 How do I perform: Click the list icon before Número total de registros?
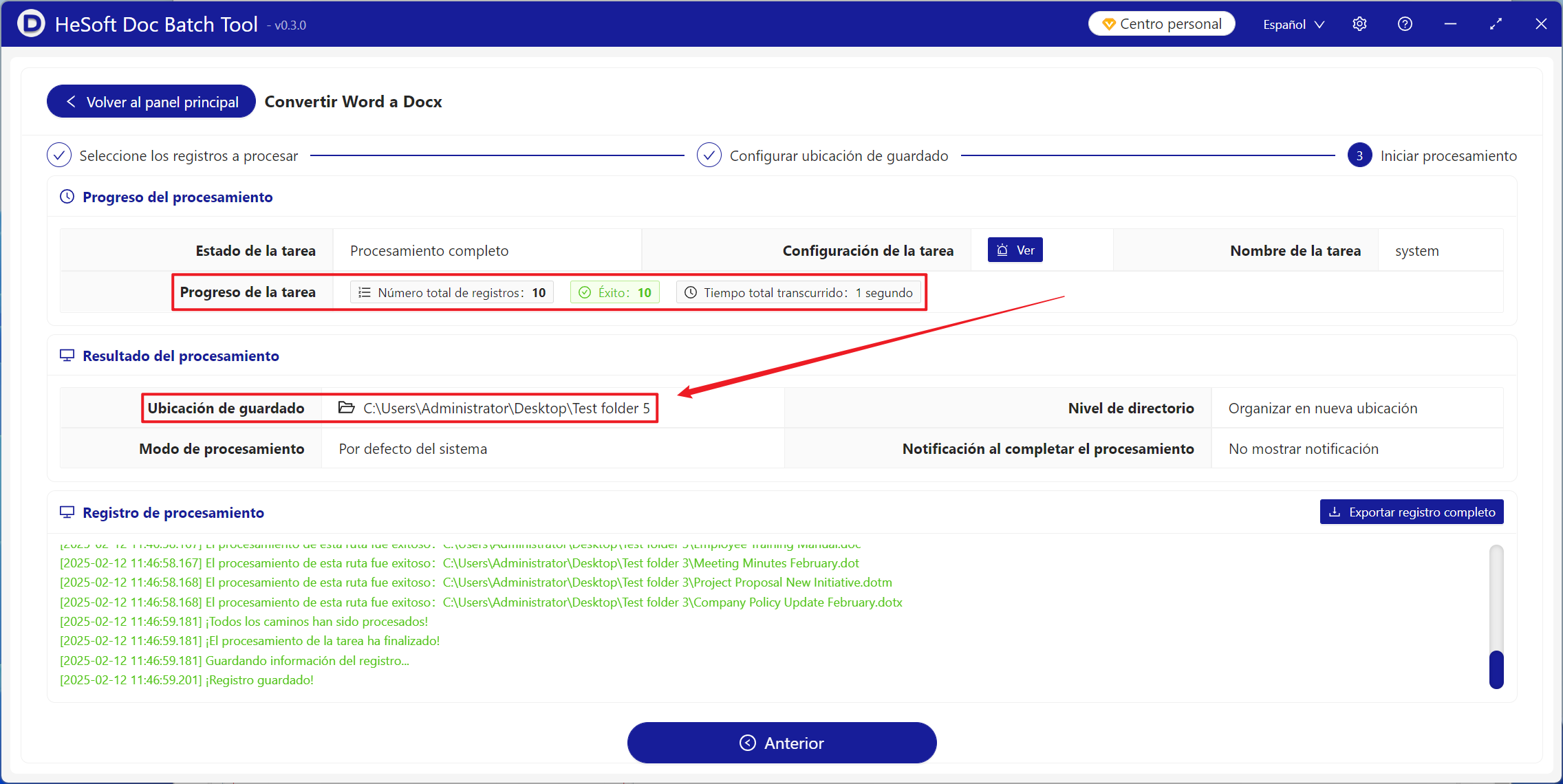click(365, 292)
